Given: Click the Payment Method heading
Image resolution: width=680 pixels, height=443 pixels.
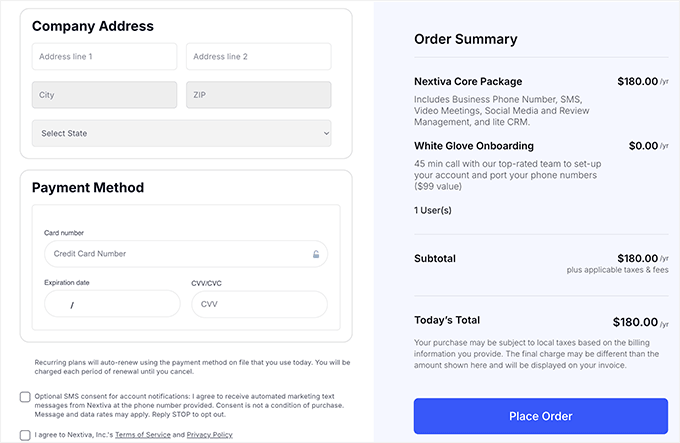Looking at the screenshot, I should 88,188.
